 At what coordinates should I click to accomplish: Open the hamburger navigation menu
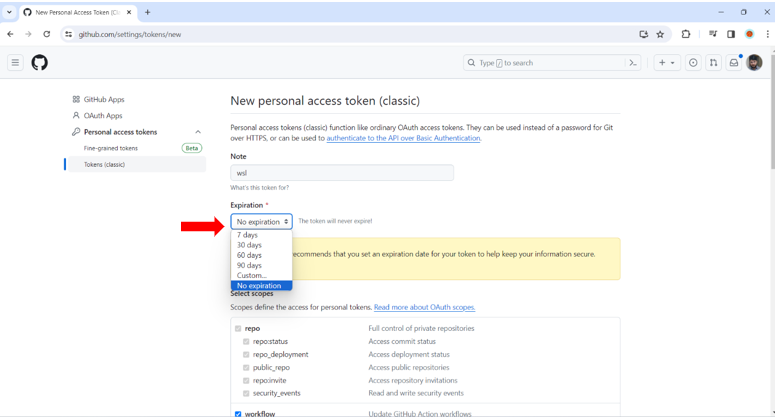pyautogui.click(x=15, y=63)
